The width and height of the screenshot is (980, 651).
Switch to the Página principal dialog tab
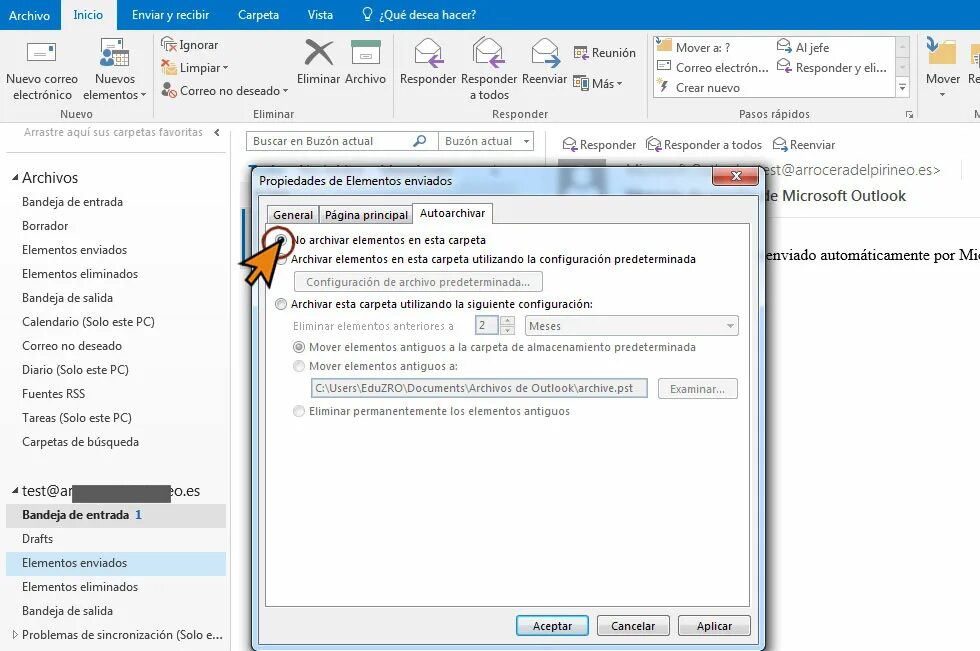point(366,215)
